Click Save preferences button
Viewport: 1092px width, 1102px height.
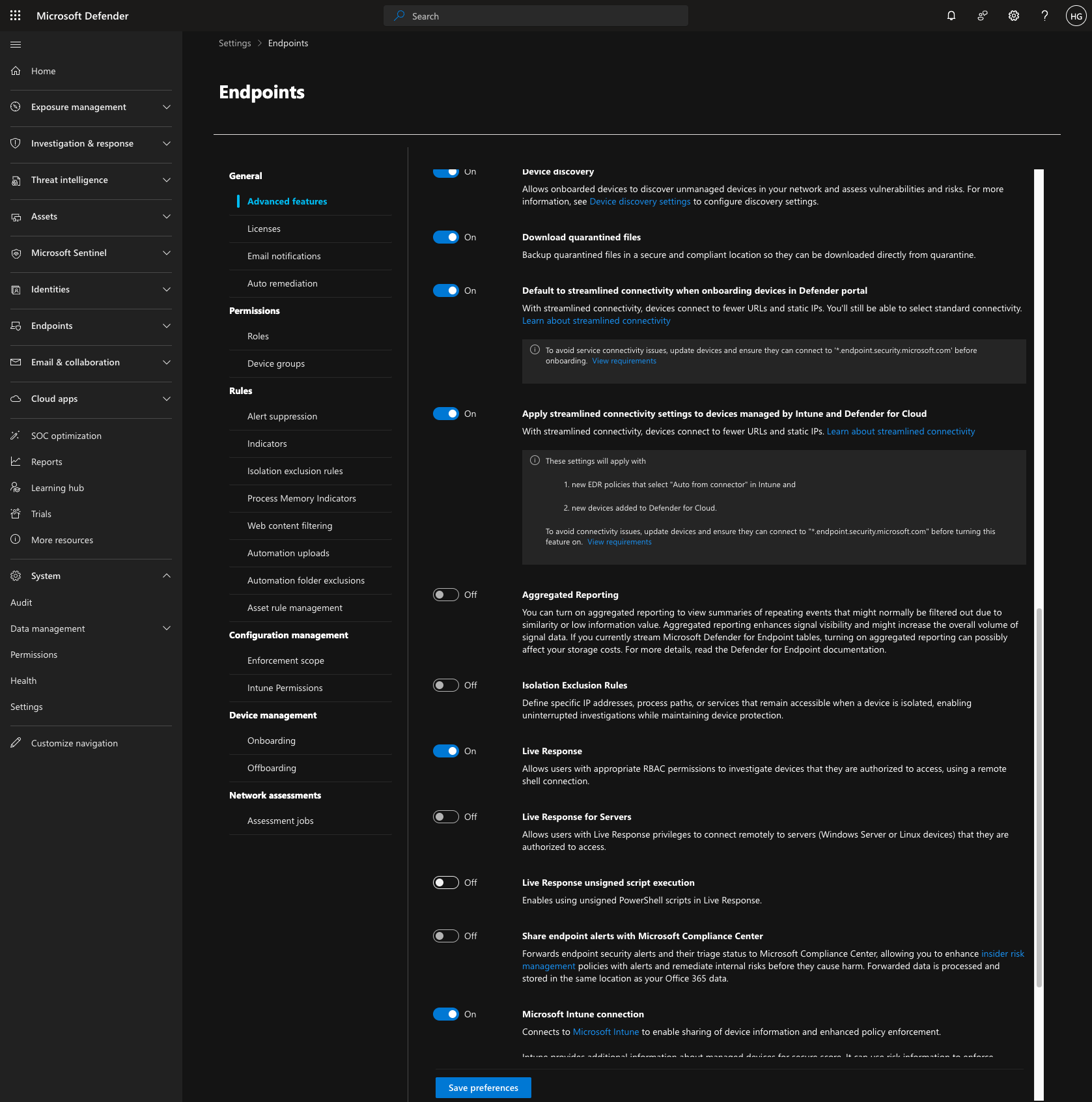[x=483, y=1088]
